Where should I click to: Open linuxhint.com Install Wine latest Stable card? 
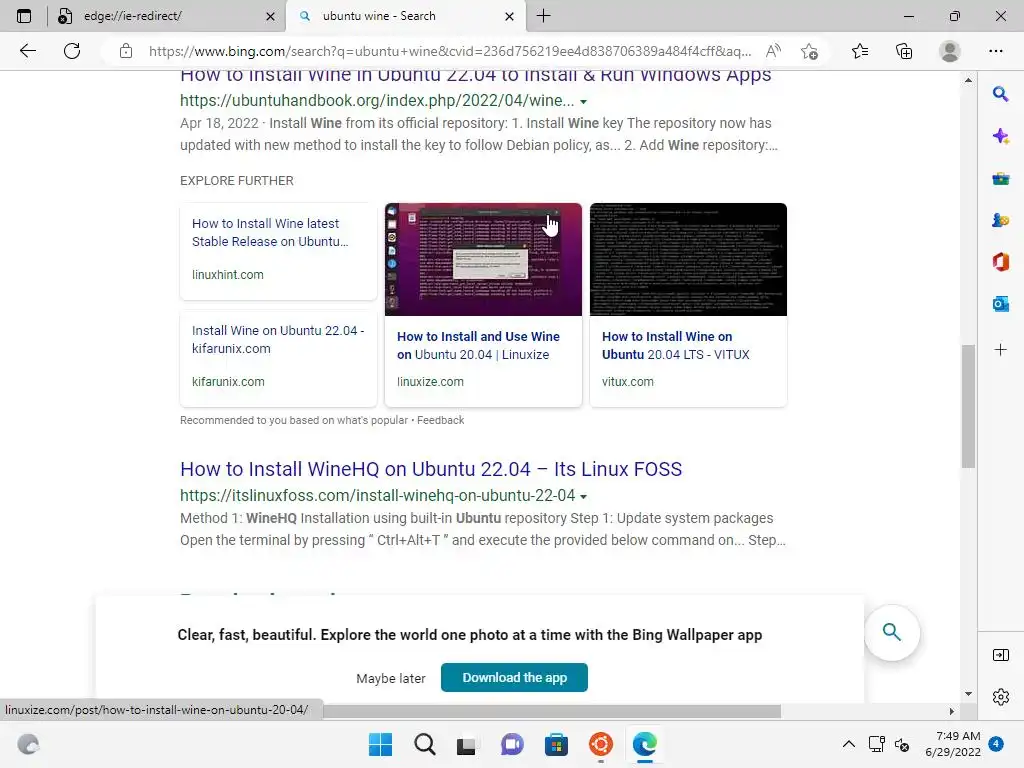click(278, 251)
